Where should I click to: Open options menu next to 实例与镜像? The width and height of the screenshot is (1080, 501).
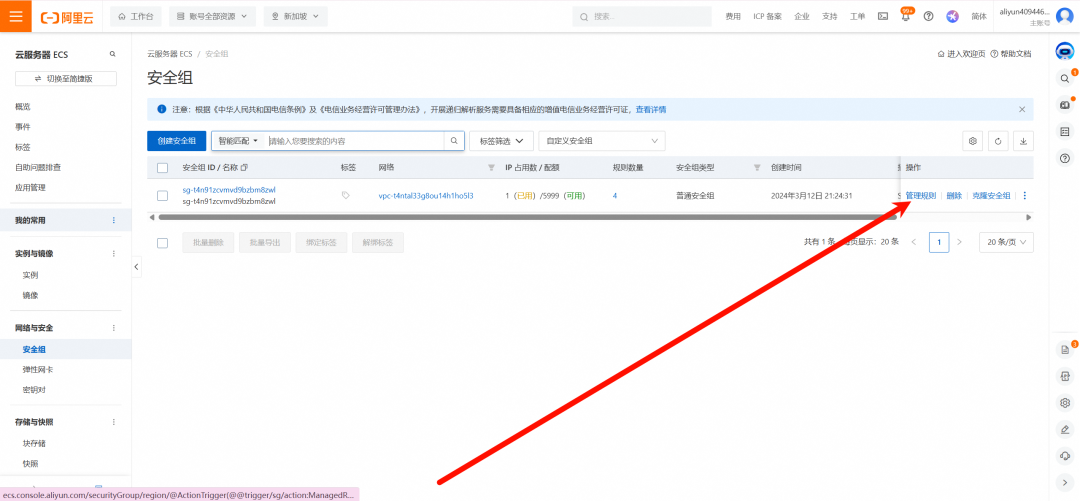coord(114,254)
